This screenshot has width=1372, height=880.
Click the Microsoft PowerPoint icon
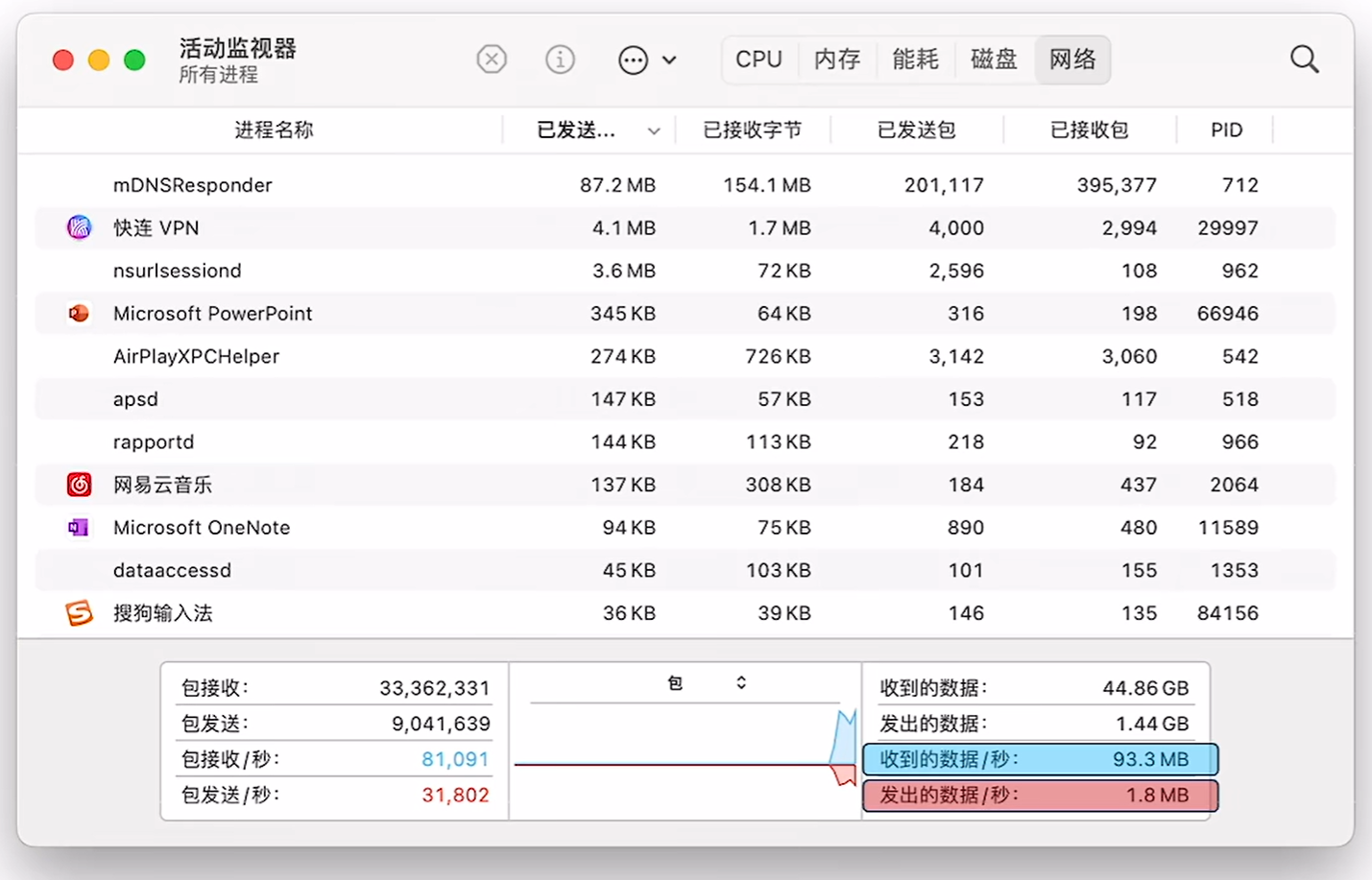(x=79, y=313)
